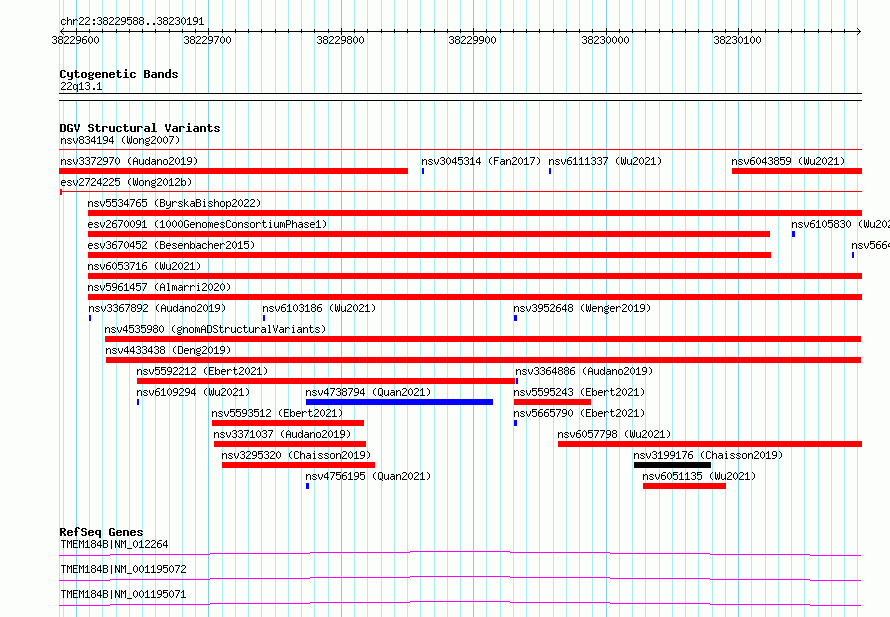Click ruler position 38229900
Image resolution: width=890 pixels, height=617 pixels.
click(x=473, y=40)
